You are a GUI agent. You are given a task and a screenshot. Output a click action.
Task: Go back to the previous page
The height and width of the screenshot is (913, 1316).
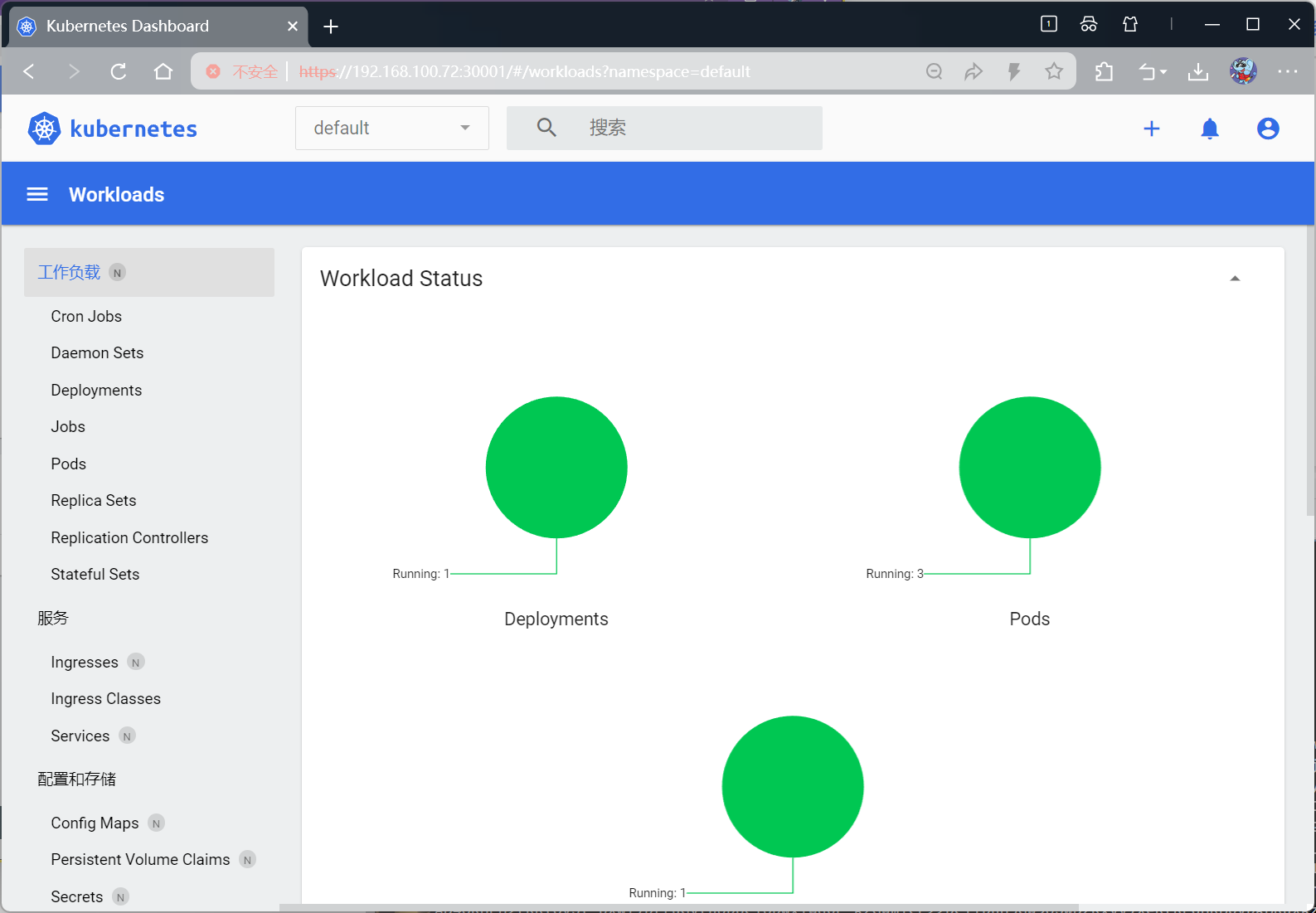click(29, 71)
